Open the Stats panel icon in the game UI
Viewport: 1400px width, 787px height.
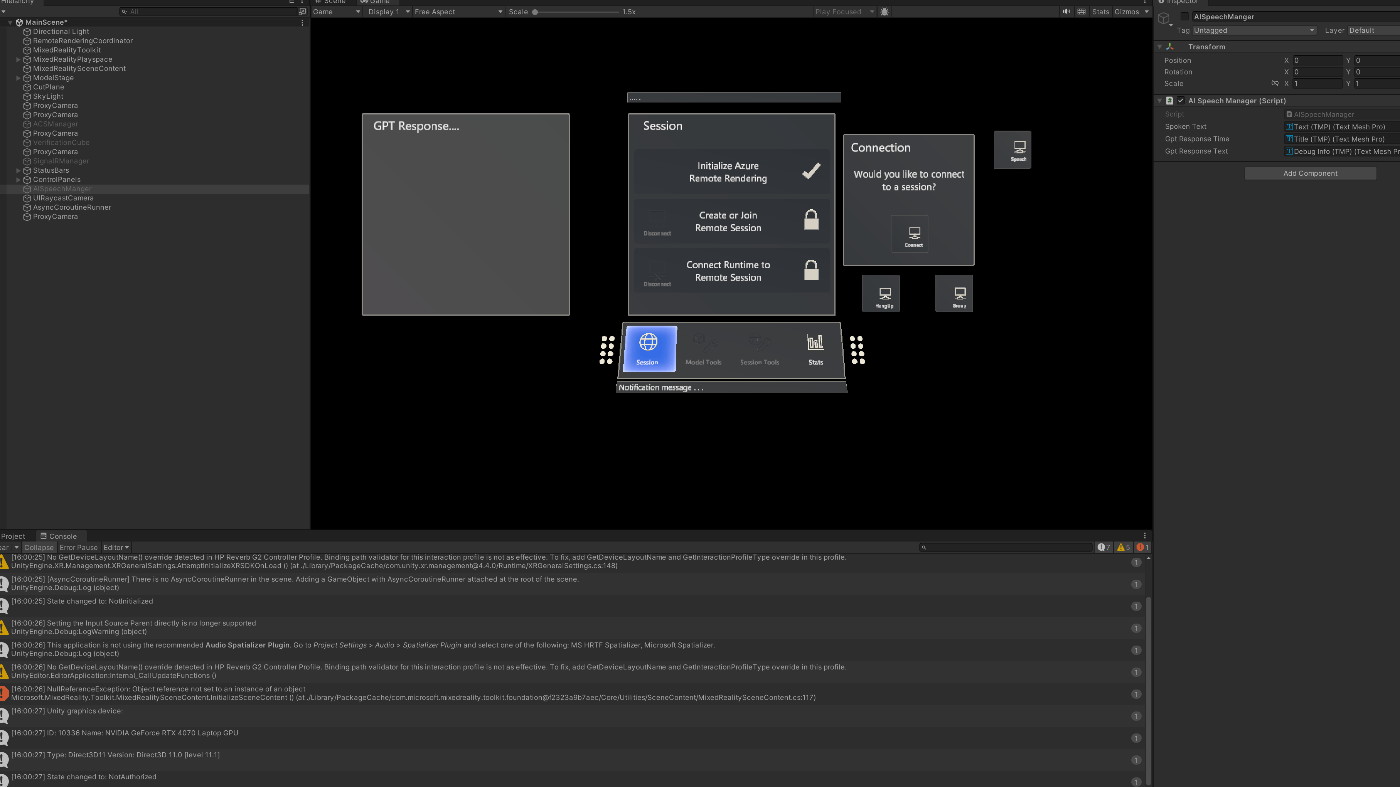click(815, 343)
